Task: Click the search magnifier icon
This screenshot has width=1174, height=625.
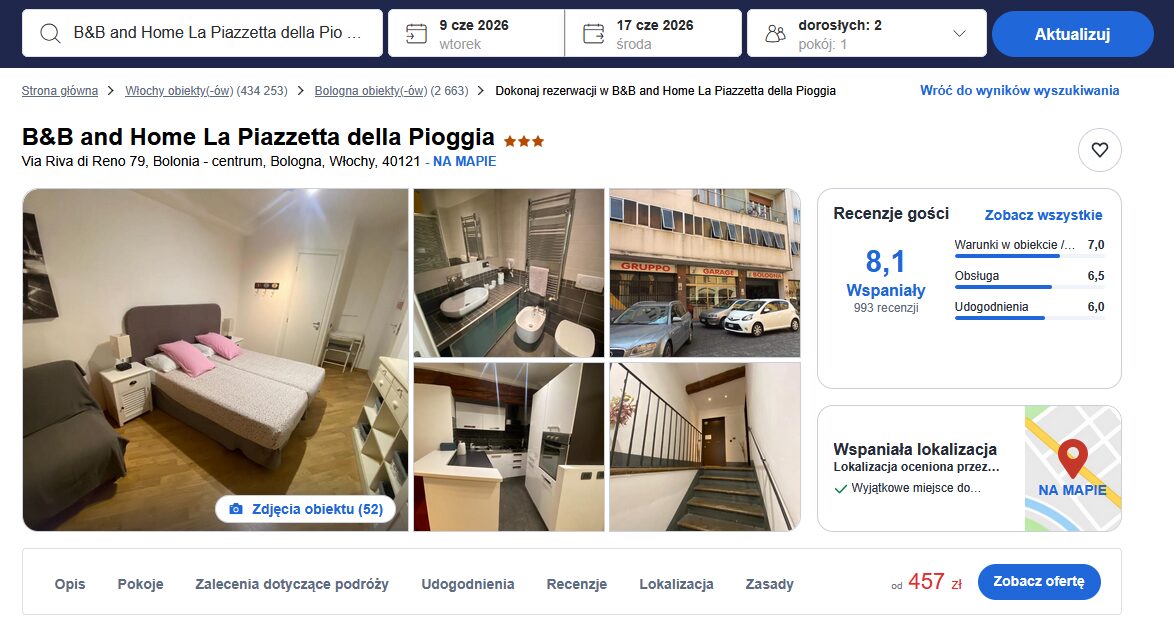Action: click(50, 33)
